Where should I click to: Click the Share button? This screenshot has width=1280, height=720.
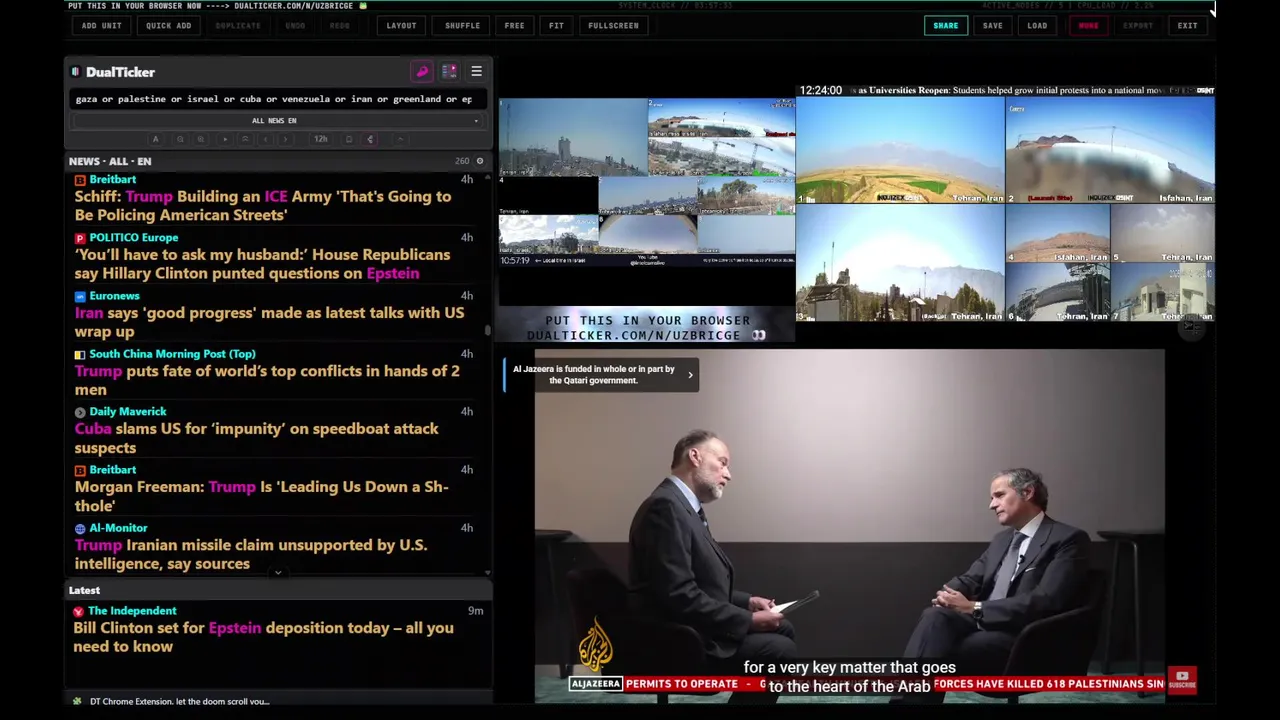[946, 26]
